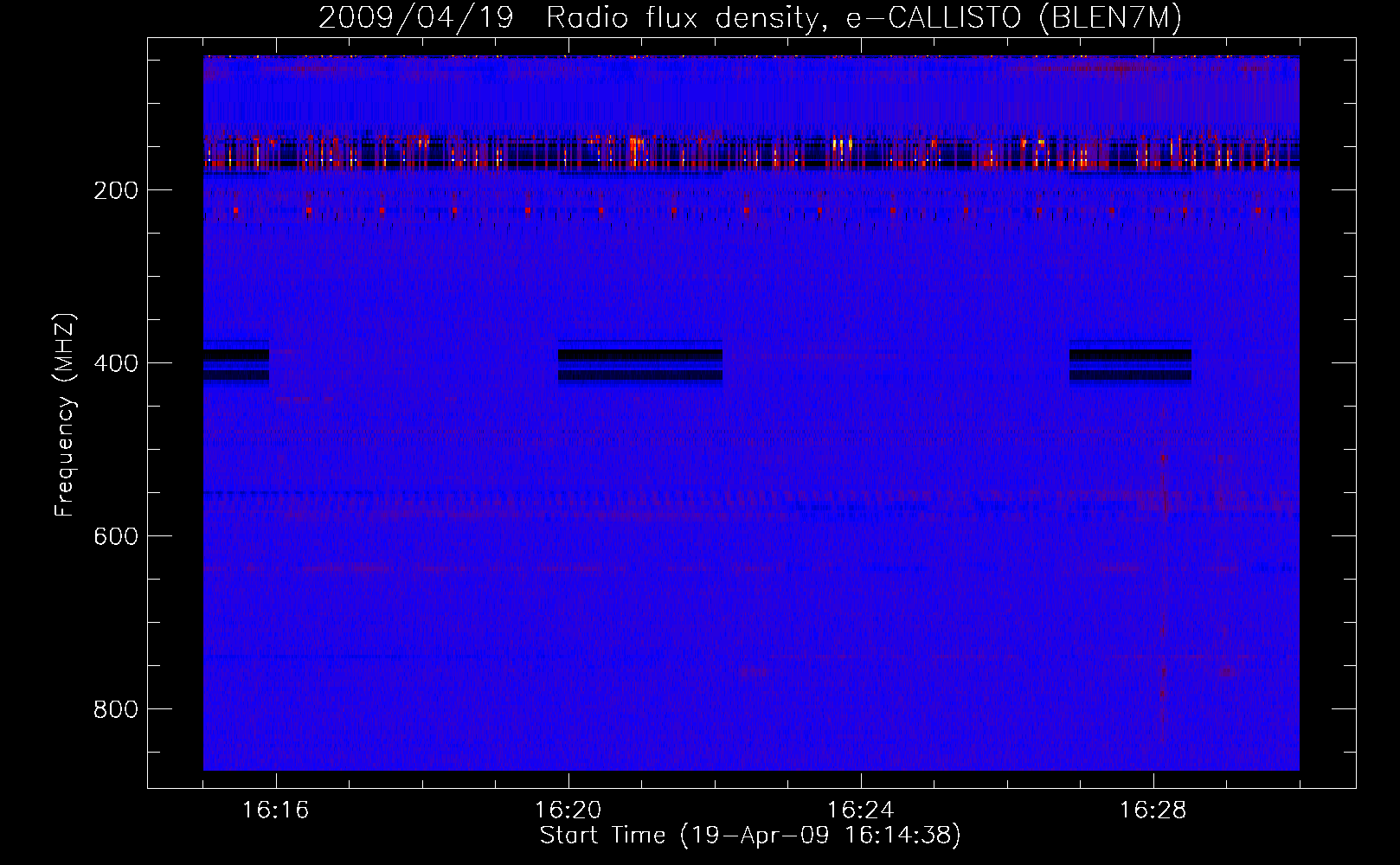Click the 16:20 time tick label
The width and height of the screenshot is (1400, 865).
point(568,810)
